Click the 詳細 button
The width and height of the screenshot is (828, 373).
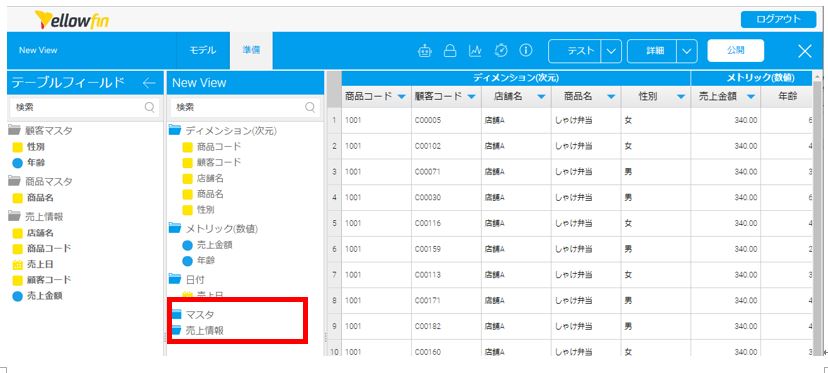pyautogui.click(x=653, y=51)
